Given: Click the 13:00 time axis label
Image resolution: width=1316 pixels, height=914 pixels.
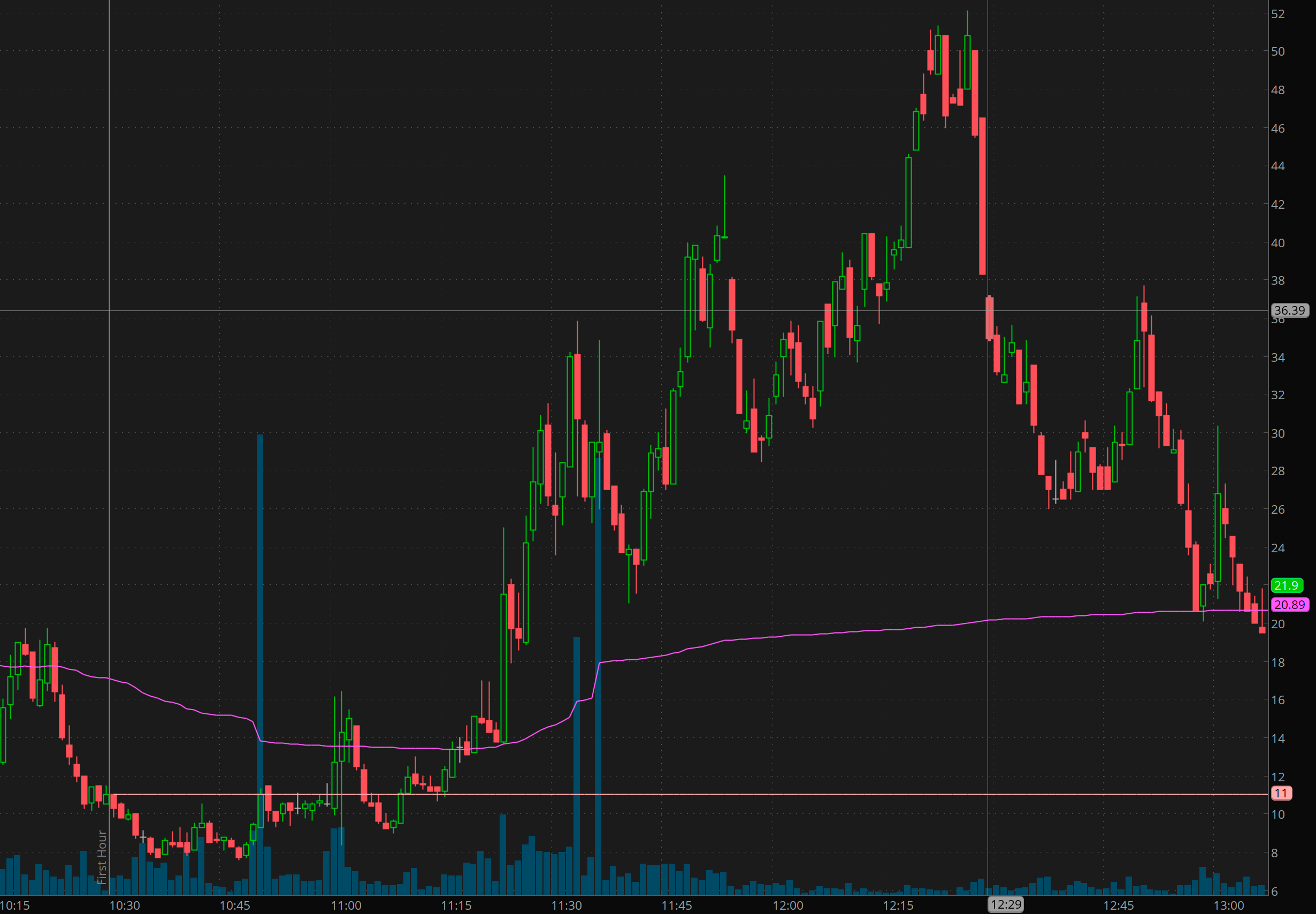Looking at the screenshot, I should coord(1228,905).
